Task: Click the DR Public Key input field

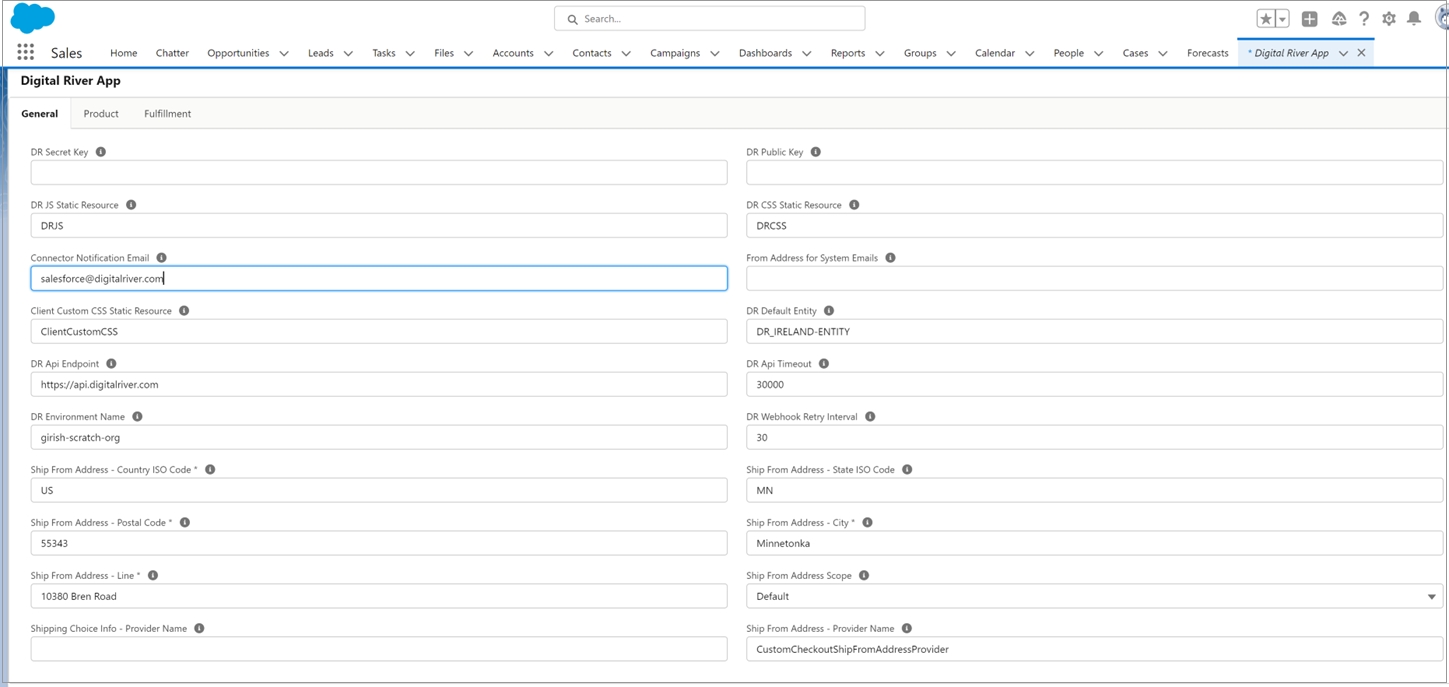Action: pos(1094,173)
